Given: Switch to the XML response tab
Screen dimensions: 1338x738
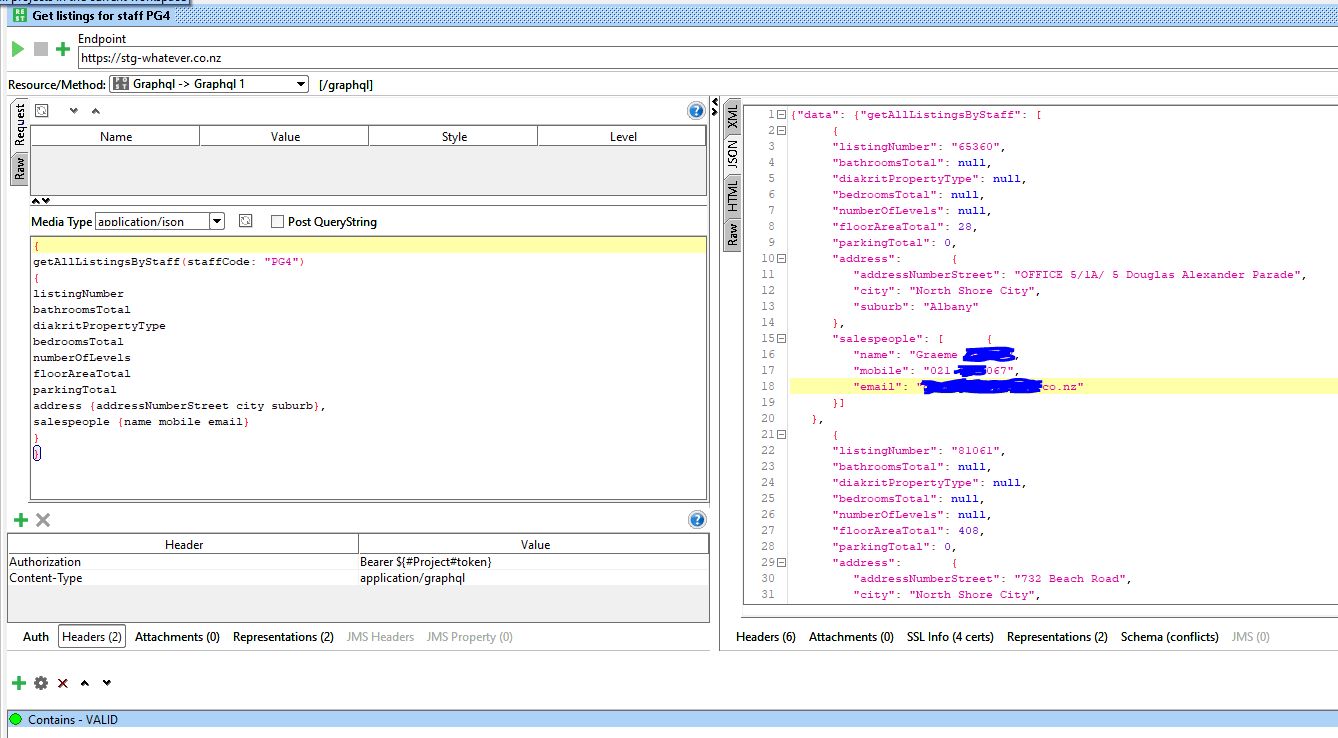Looking at the screenshot, I should 732,115.
